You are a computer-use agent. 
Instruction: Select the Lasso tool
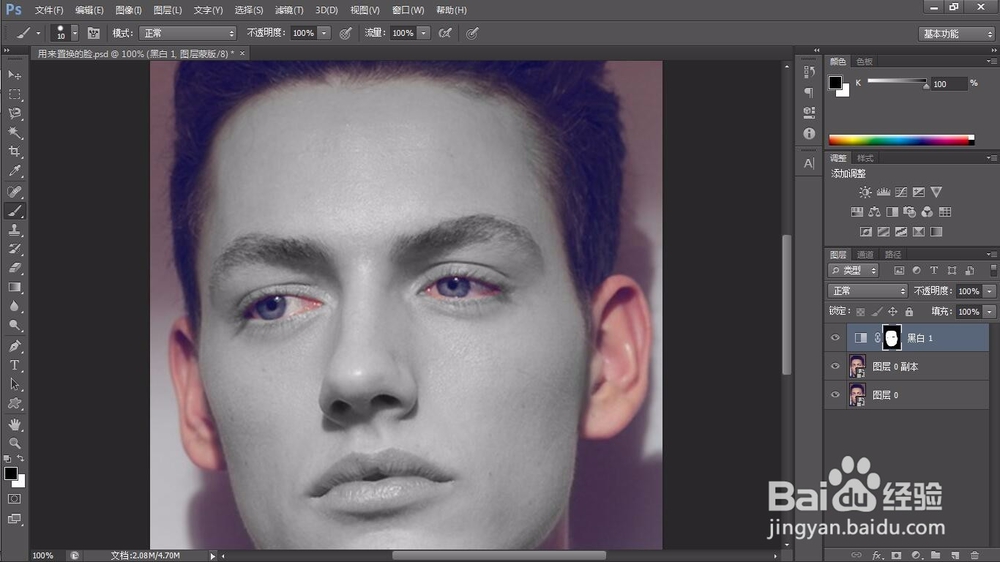coord(14,114)
